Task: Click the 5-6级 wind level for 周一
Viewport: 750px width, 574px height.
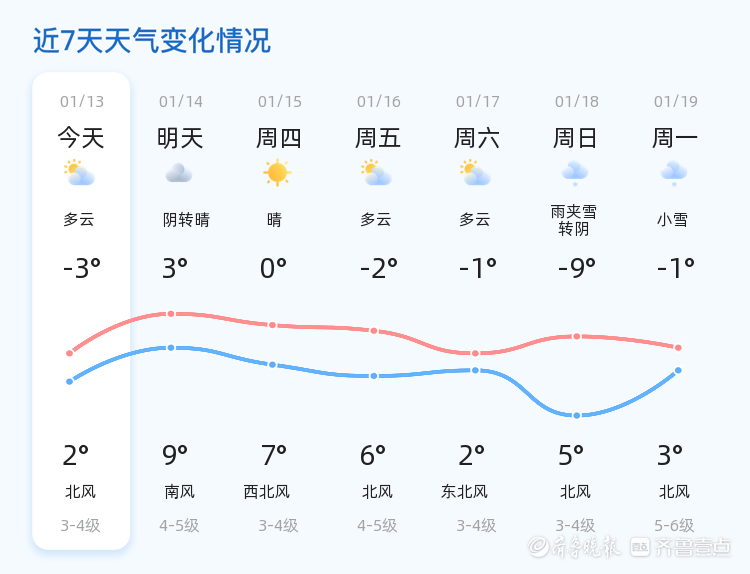Action: tap(674, 525)
